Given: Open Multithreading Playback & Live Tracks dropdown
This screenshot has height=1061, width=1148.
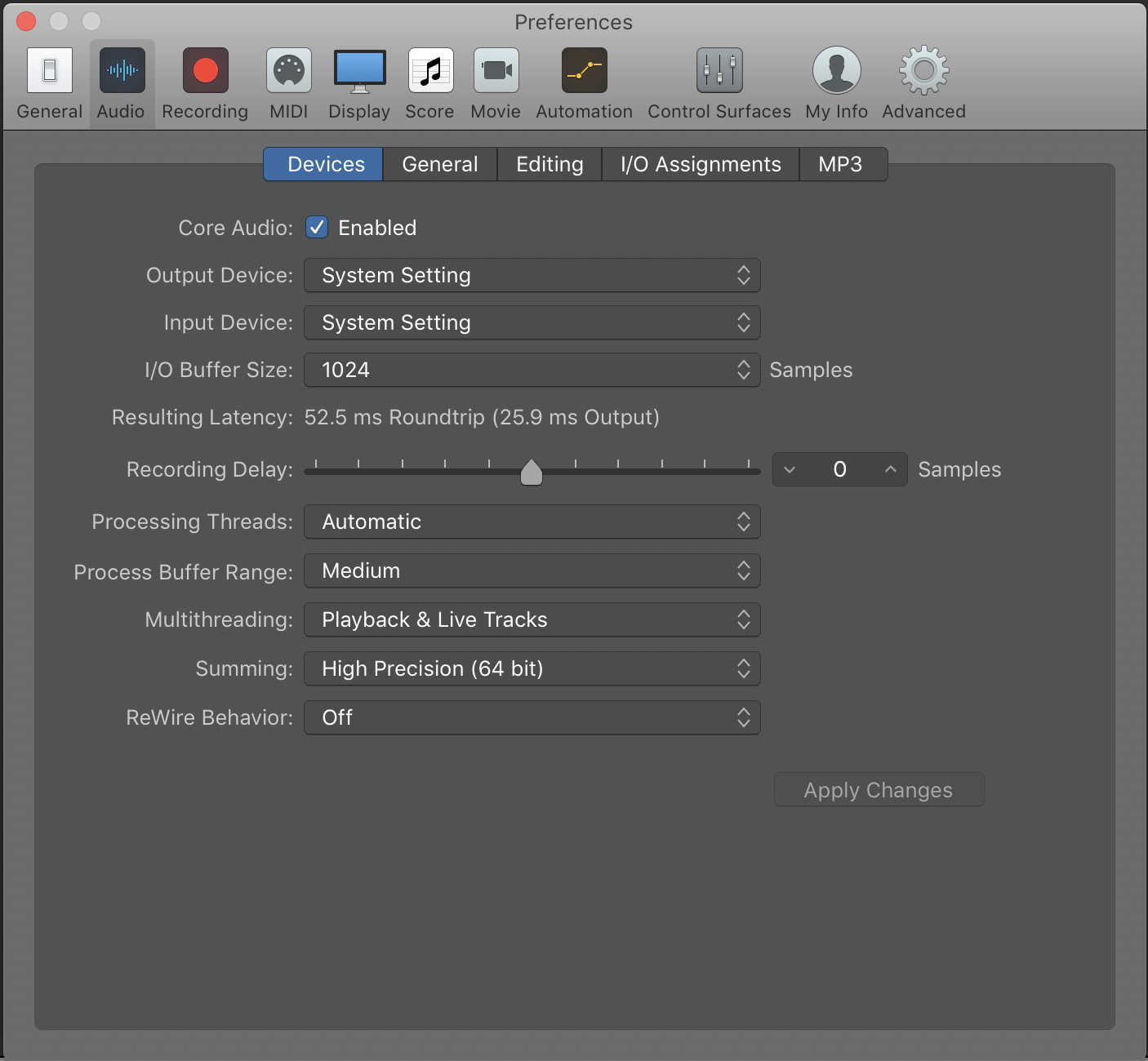Looking at the screenshot, I should point(532,619).
